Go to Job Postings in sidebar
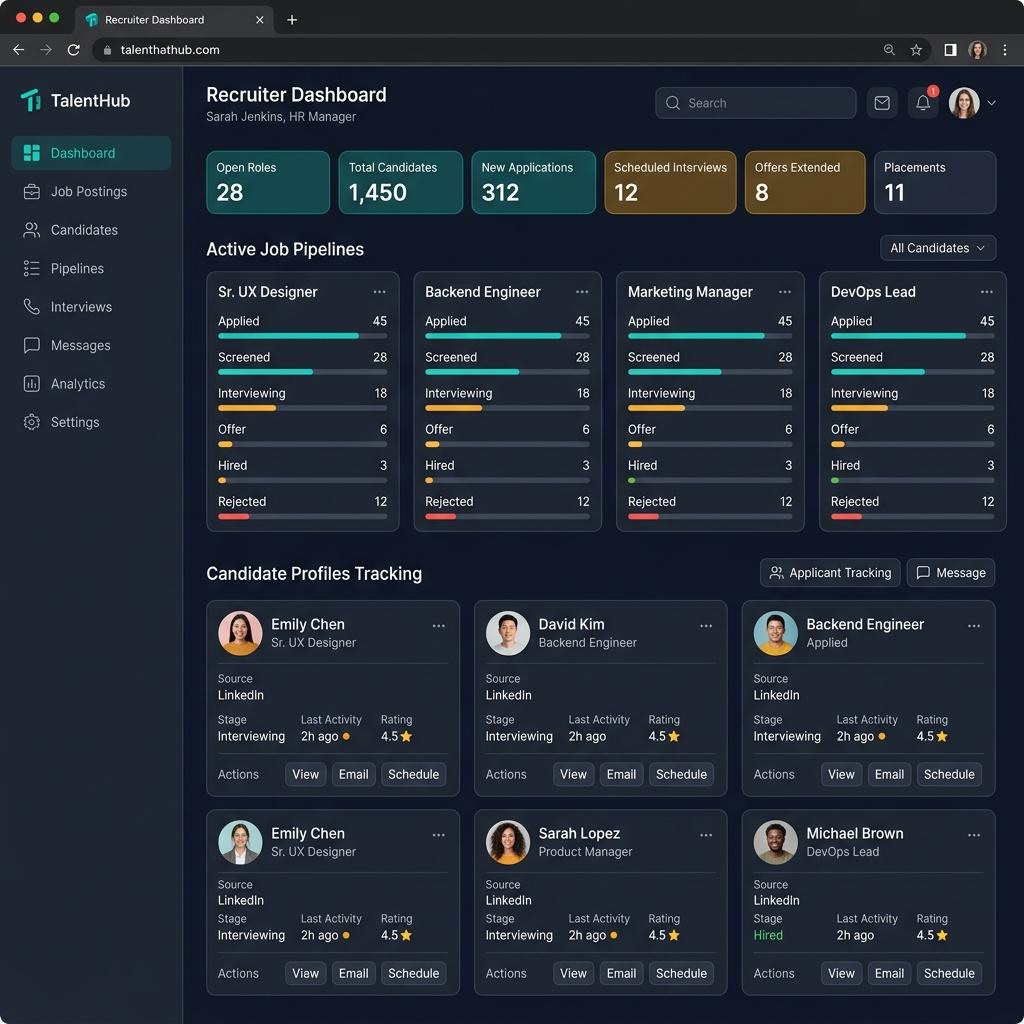1024x1024 pixels. tap(91, 191)
